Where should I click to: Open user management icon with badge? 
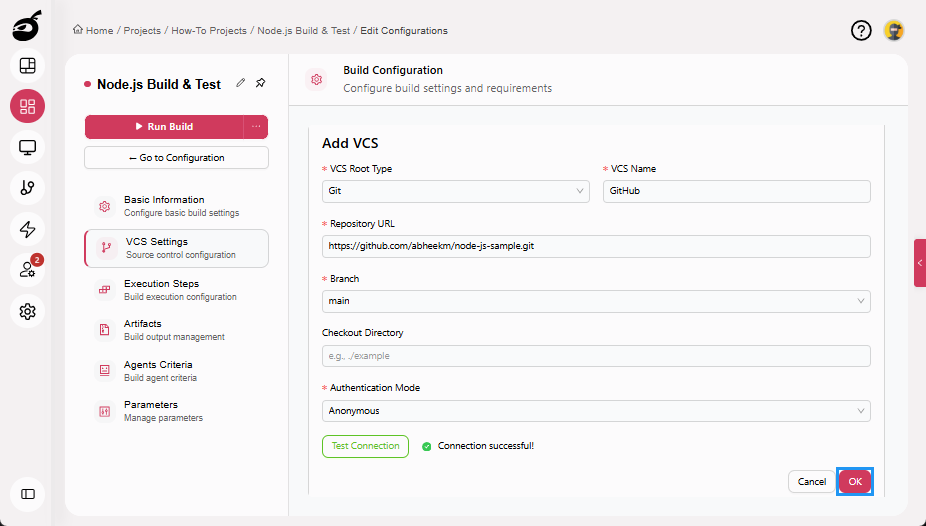(x=27, y=270)
